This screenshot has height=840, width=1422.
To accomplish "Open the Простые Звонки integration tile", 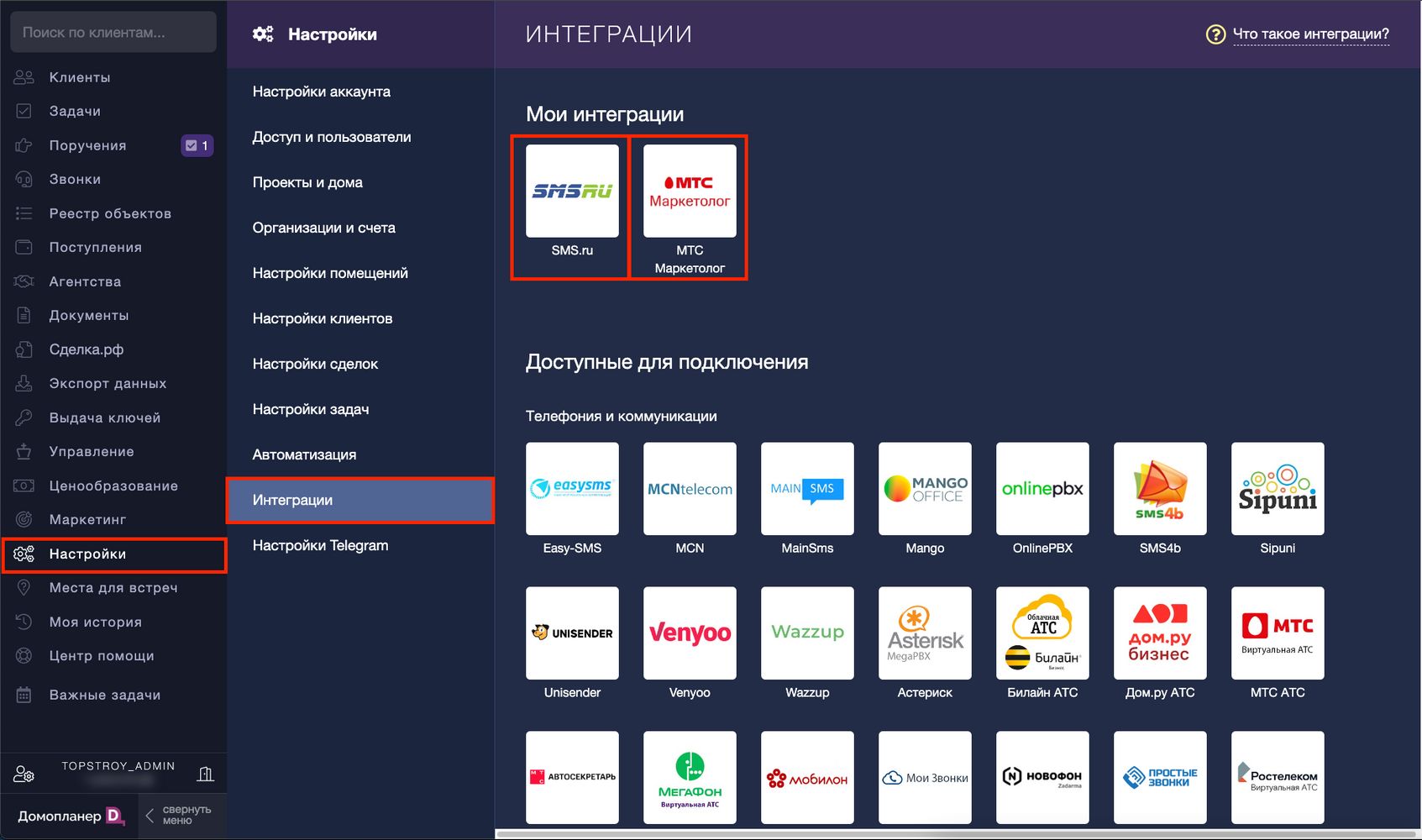I will coord(1160,778).
